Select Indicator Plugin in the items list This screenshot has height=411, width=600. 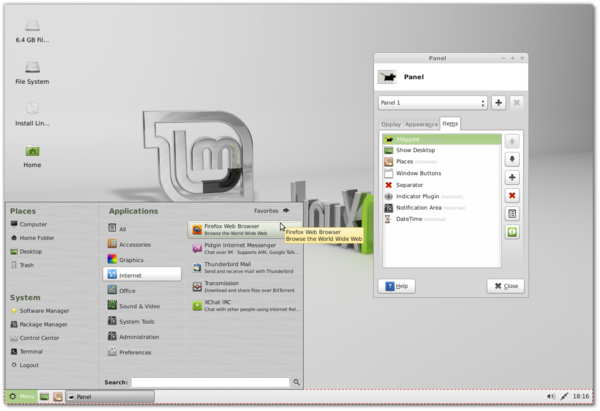point(442,196)
